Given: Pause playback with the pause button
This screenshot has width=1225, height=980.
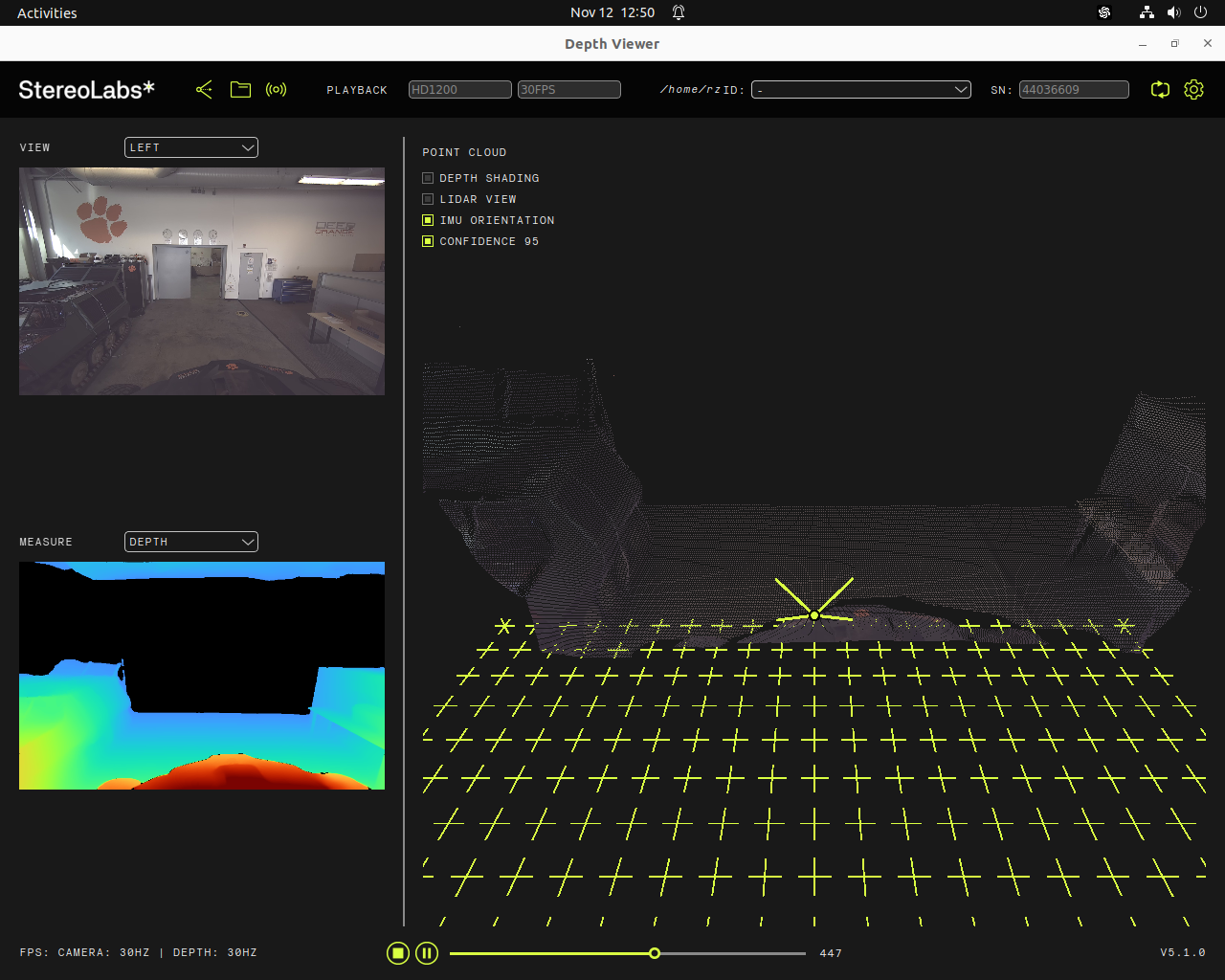Looking at the screenshot, I should click(x=427, y=953).
